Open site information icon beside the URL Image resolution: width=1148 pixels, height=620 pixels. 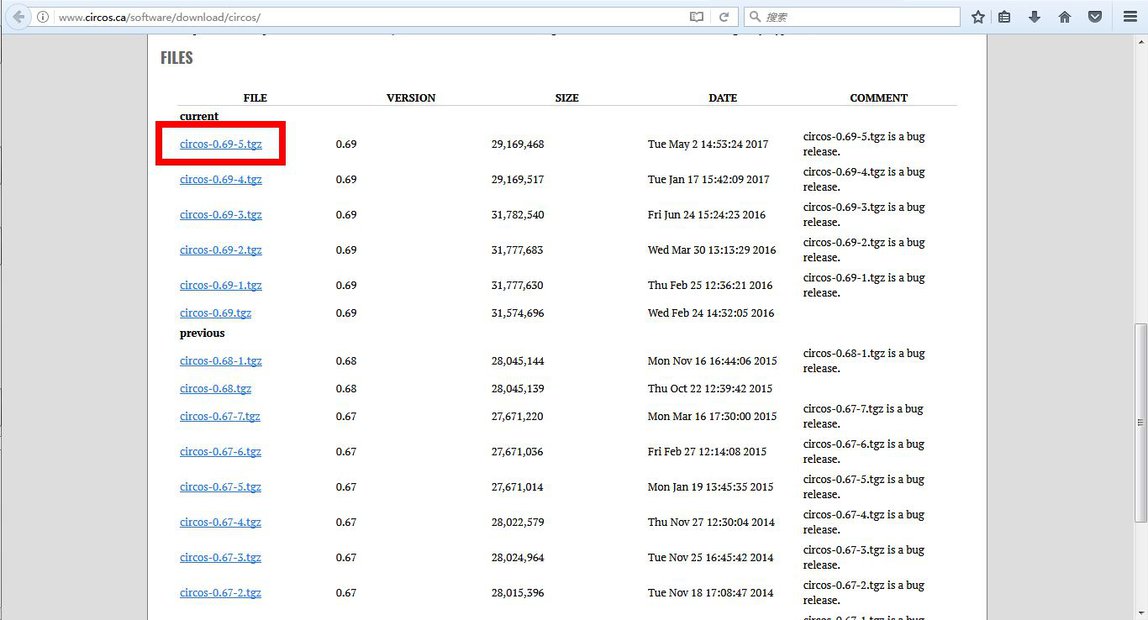[x=43, y=17]
